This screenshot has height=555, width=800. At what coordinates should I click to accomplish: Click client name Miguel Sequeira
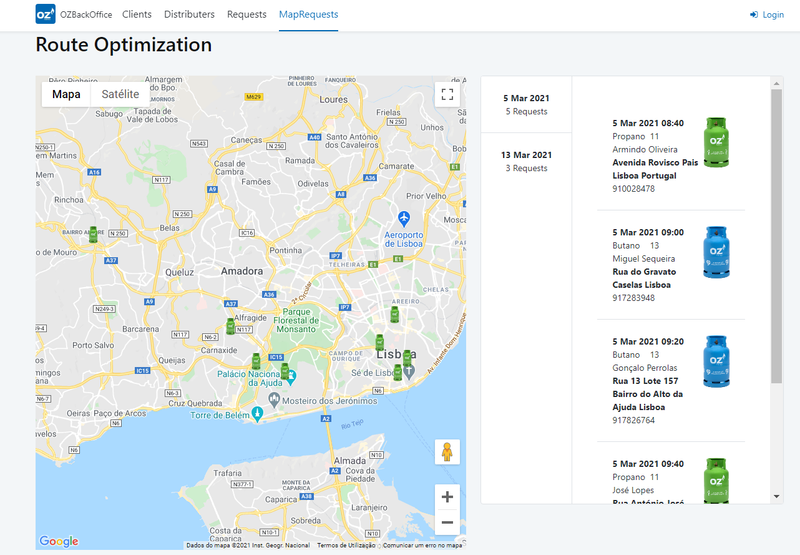click(x=643, y=259)
